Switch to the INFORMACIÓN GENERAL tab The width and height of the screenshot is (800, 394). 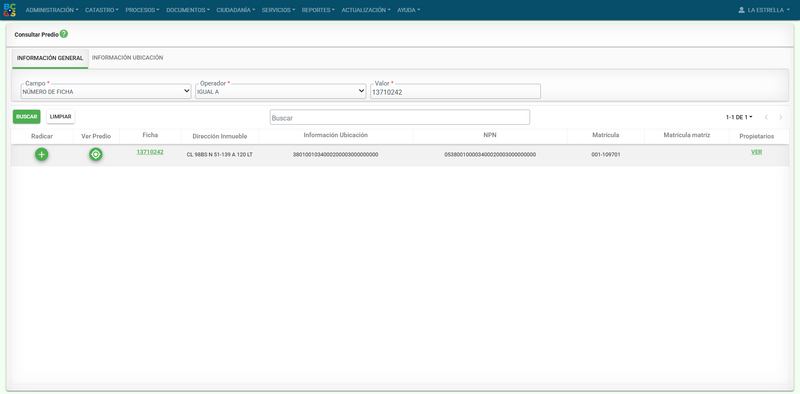point(50,58)
